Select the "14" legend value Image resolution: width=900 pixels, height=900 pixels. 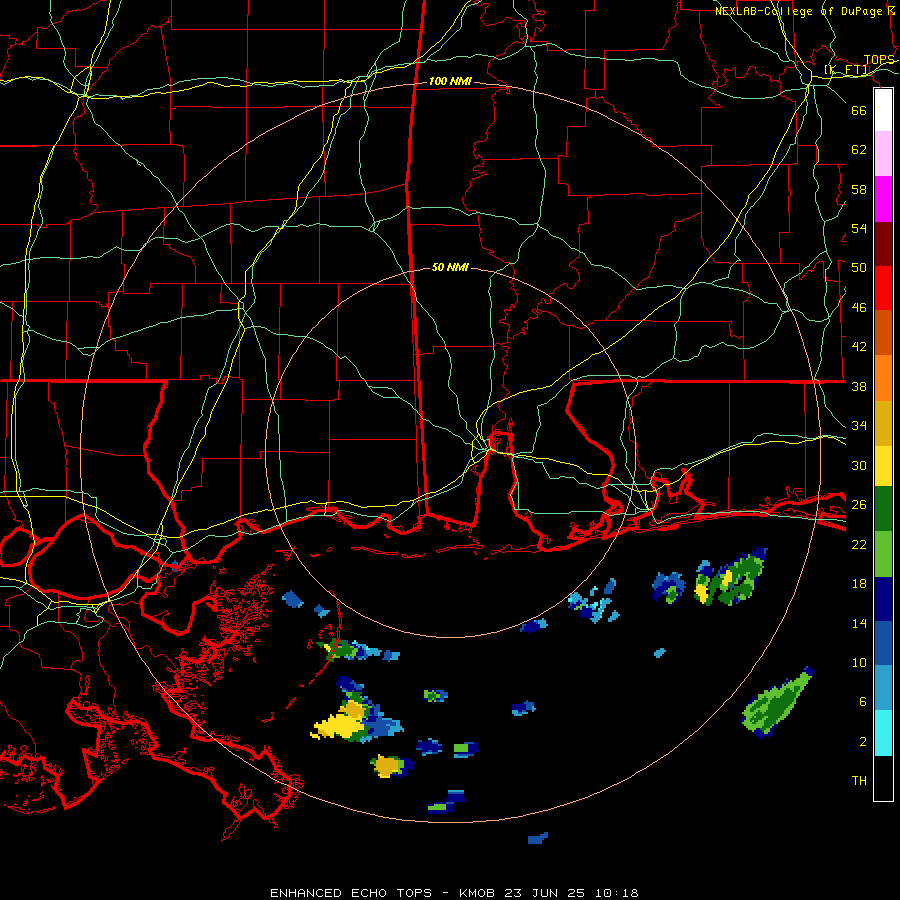[859, 623]
